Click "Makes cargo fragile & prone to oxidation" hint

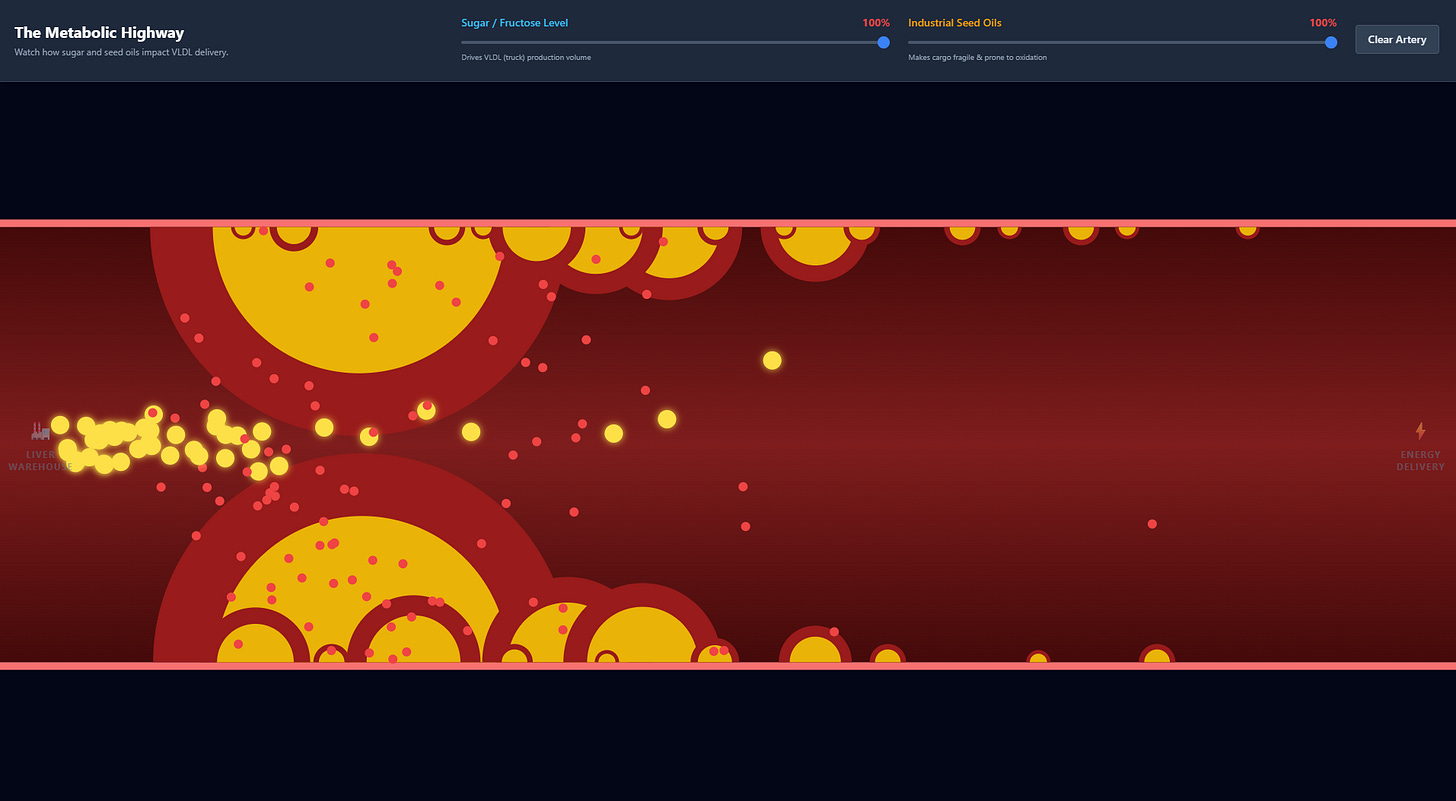(x=978, y=58)
